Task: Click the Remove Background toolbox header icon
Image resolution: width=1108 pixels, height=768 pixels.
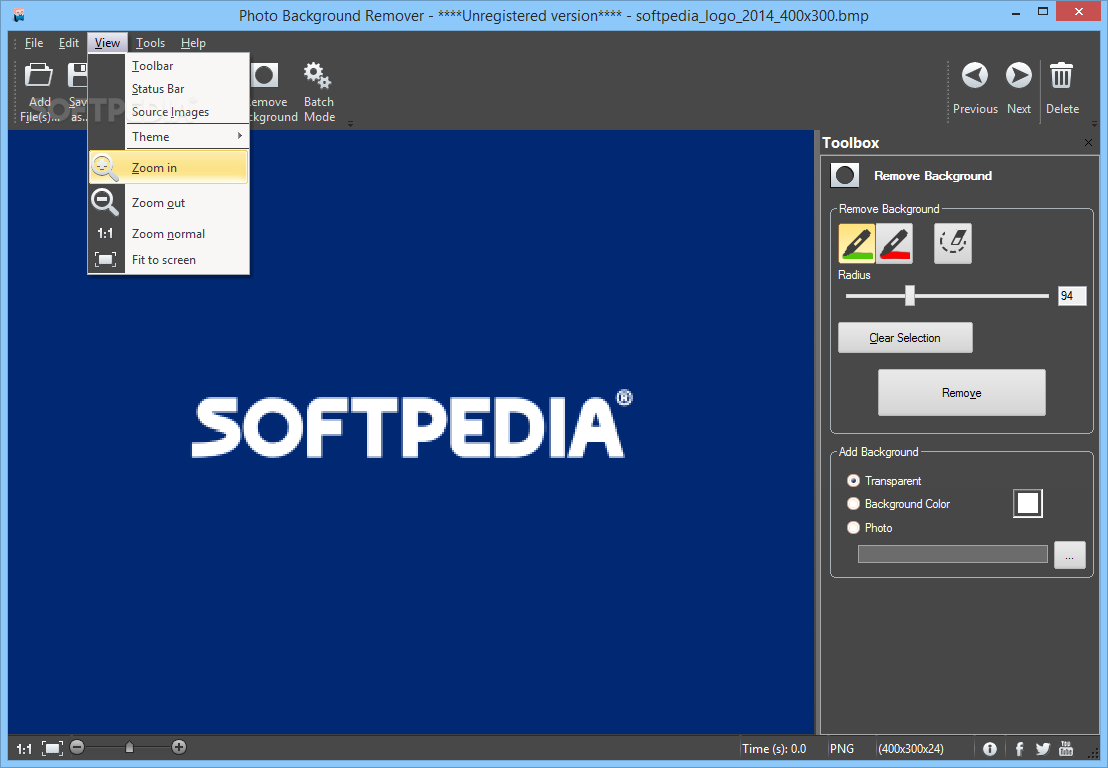Action: tap(844, 175)
